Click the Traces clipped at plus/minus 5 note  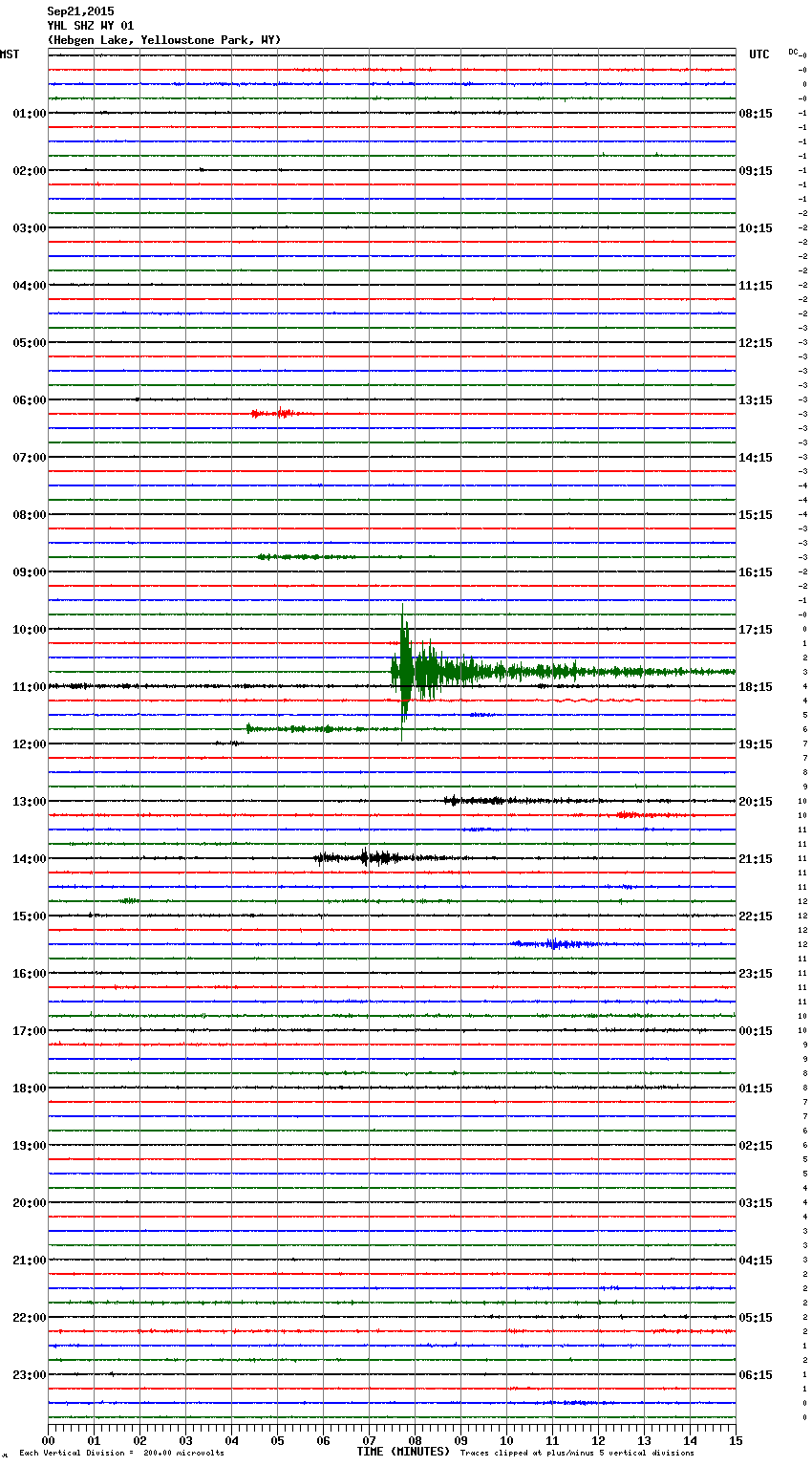577,1454
